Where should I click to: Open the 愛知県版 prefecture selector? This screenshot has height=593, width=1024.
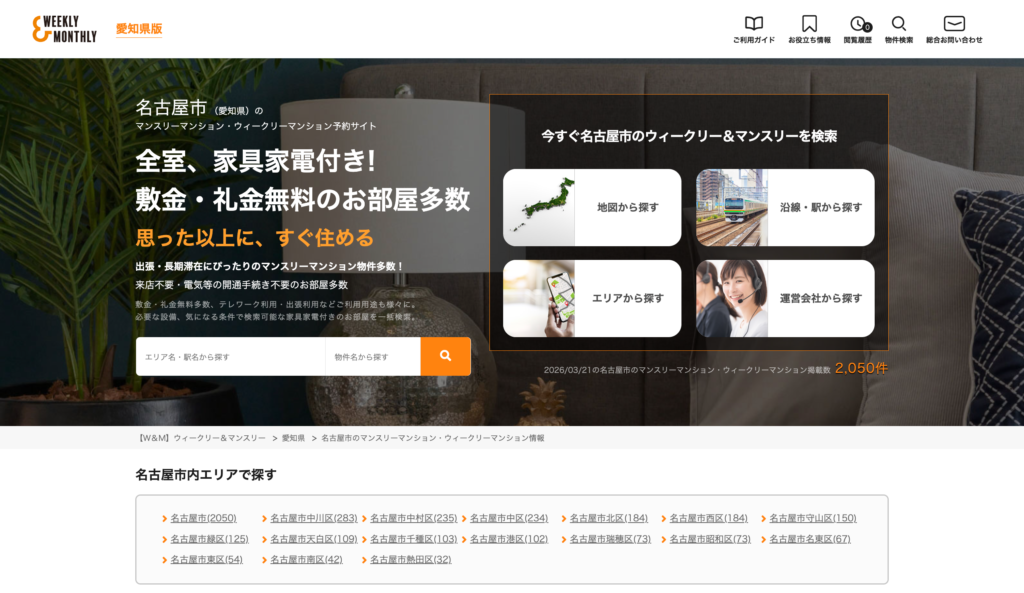tap(140, 29)
